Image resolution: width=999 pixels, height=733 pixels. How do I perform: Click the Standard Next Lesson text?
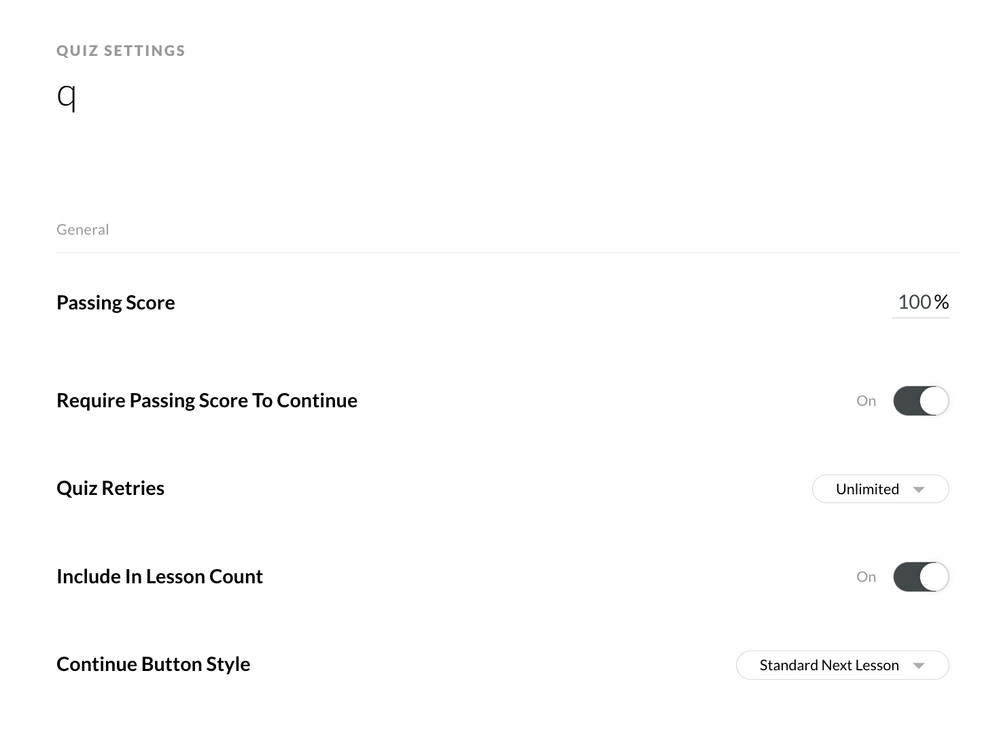[829, 665]
